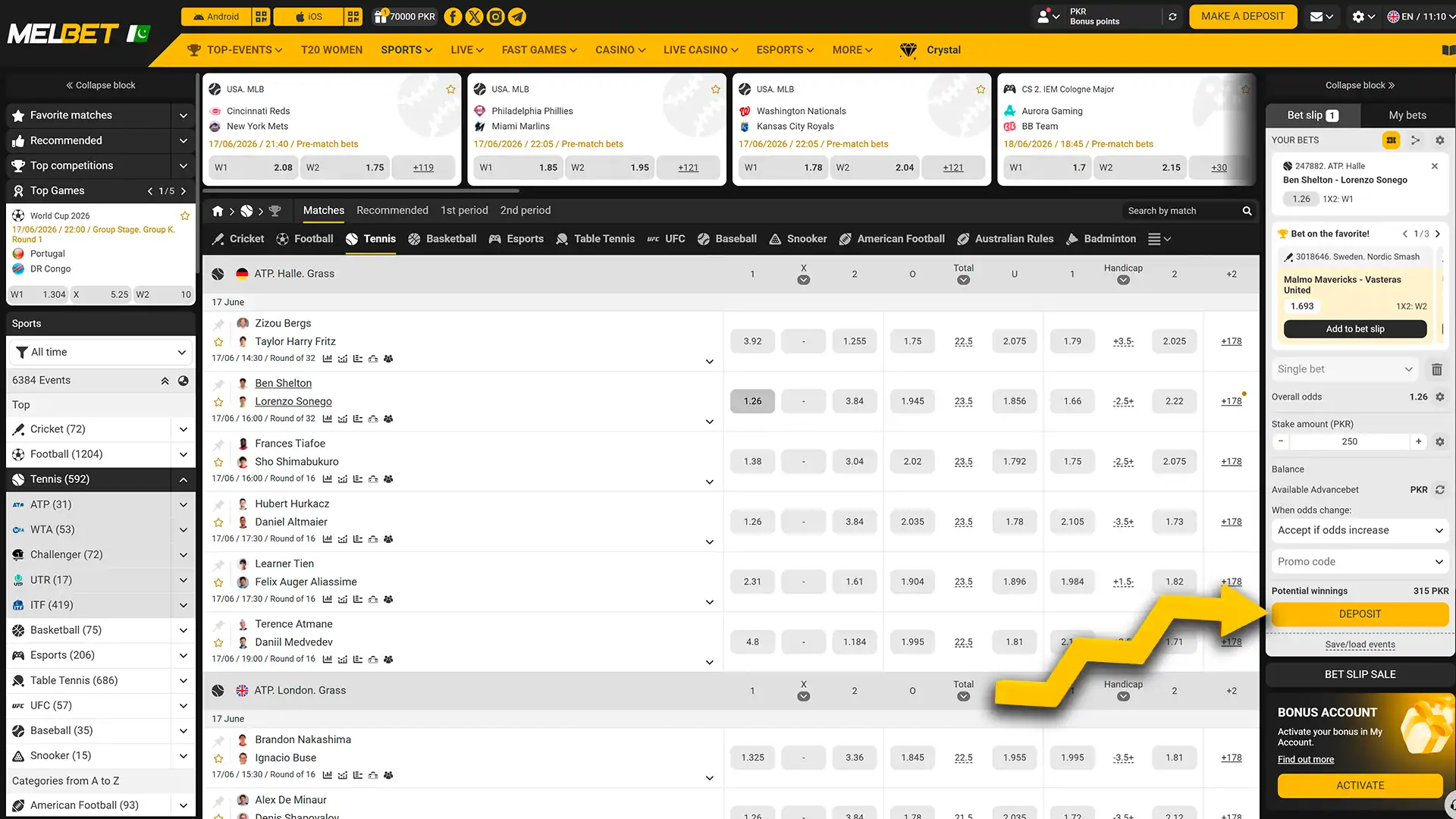1456x819 pixels.
Task: Favorite the Washington Nationals match card
Action: coord(981,89)
